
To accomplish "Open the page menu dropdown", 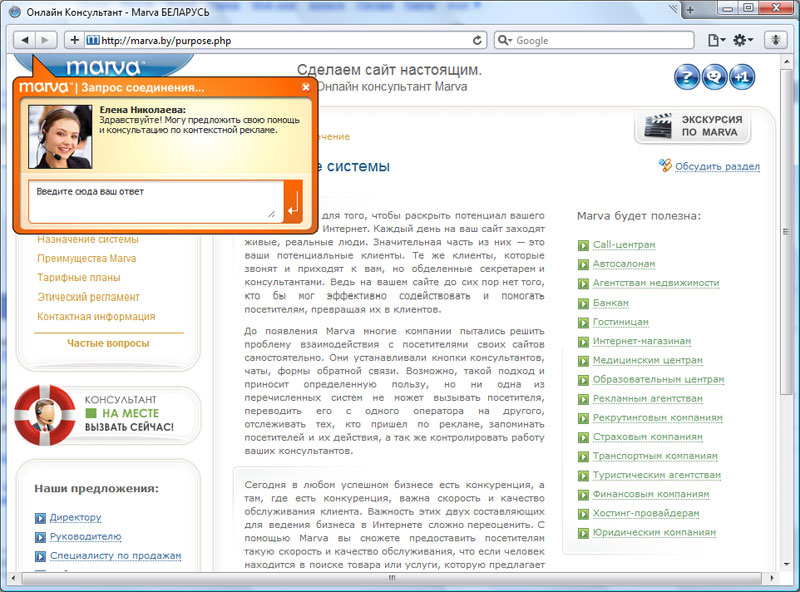I will click(x=715, y=40).
